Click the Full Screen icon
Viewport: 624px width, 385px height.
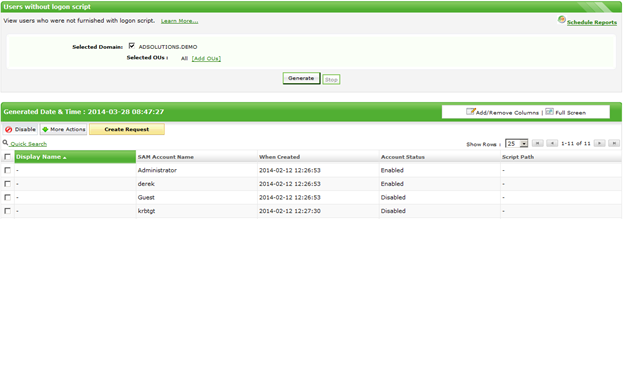coord(549,111)
